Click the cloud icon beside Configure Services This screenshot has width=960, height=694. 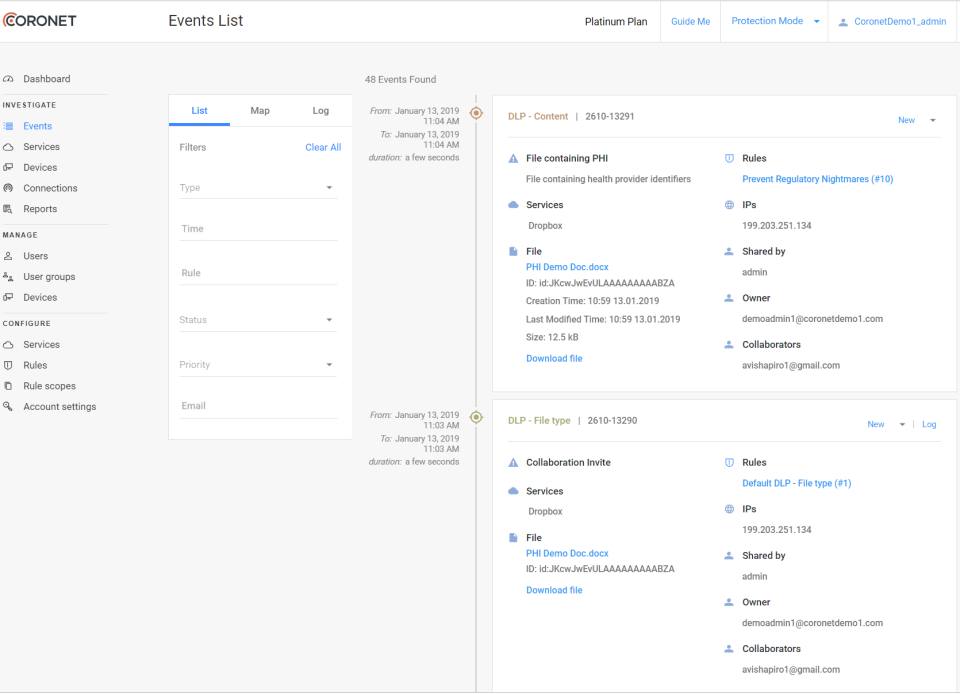point(8,345)
